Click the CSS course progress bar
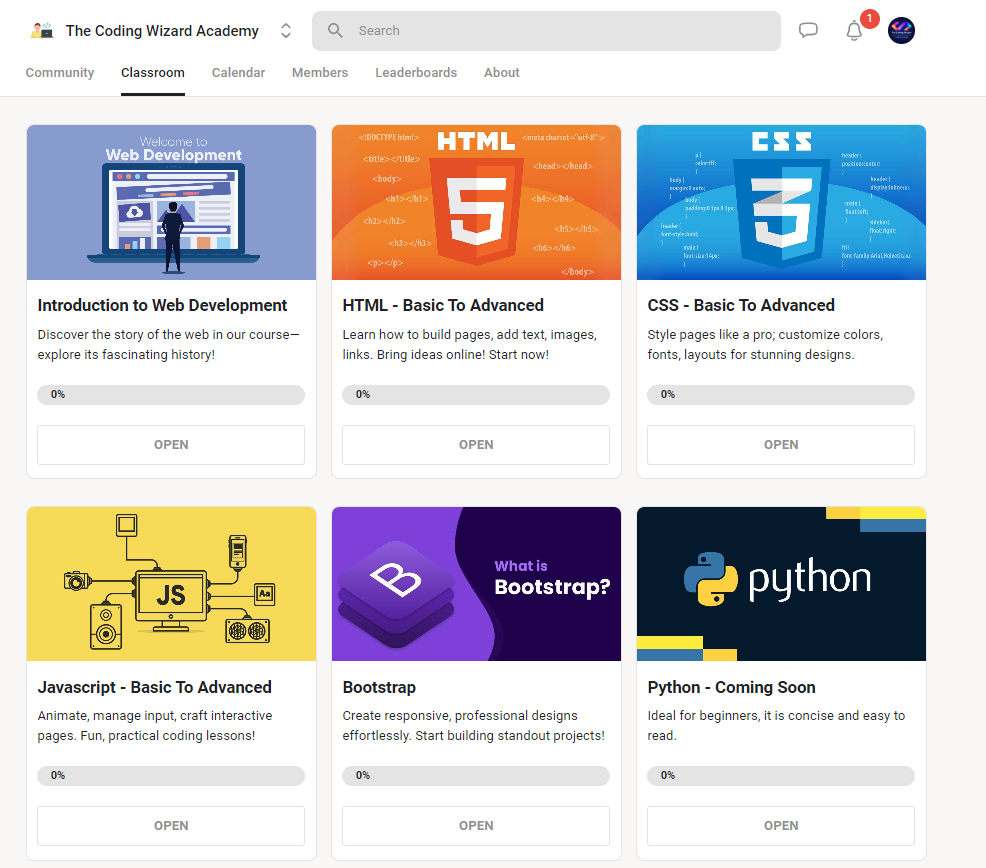The height and width of the screenshot is (868, 986). pyautogui.click(x=781, y=394)
